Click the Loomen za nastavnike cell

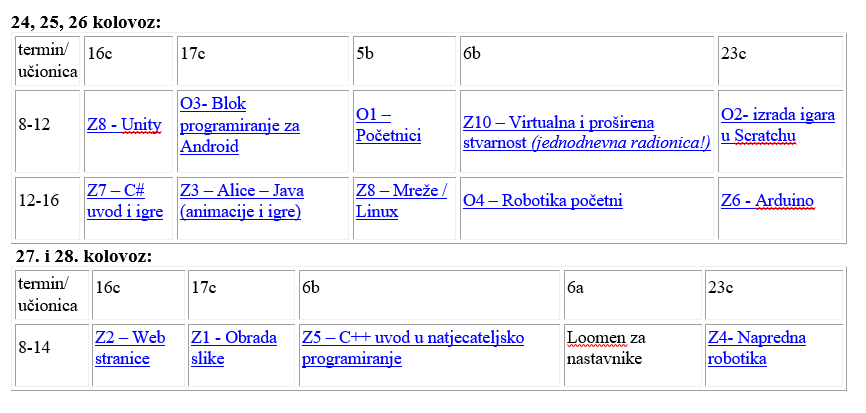pos(633,355)
